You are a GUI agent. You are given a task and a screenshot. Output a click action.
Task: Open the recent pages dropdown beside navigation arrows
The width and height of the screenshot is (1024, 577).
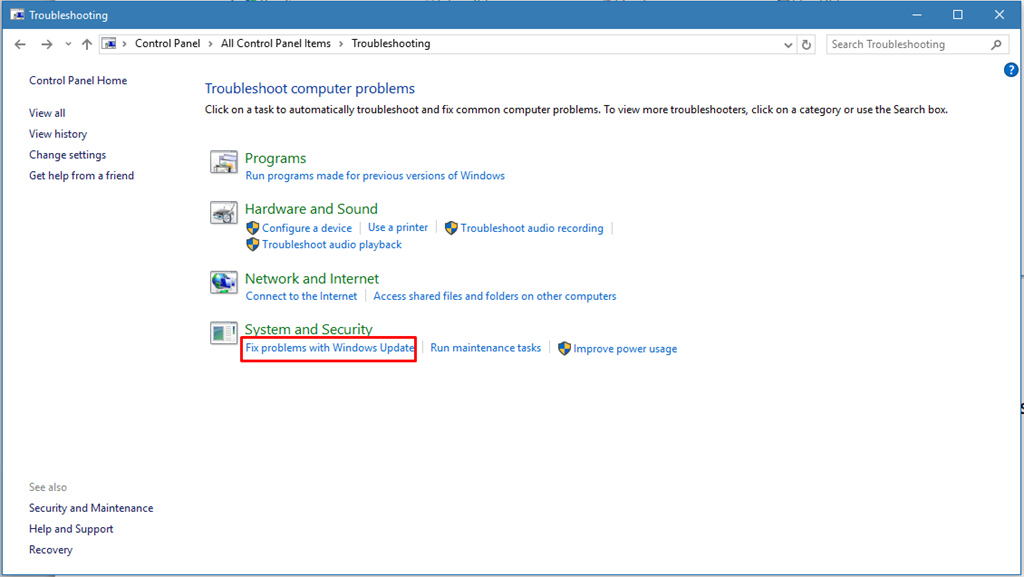click(x=67, y=44)
